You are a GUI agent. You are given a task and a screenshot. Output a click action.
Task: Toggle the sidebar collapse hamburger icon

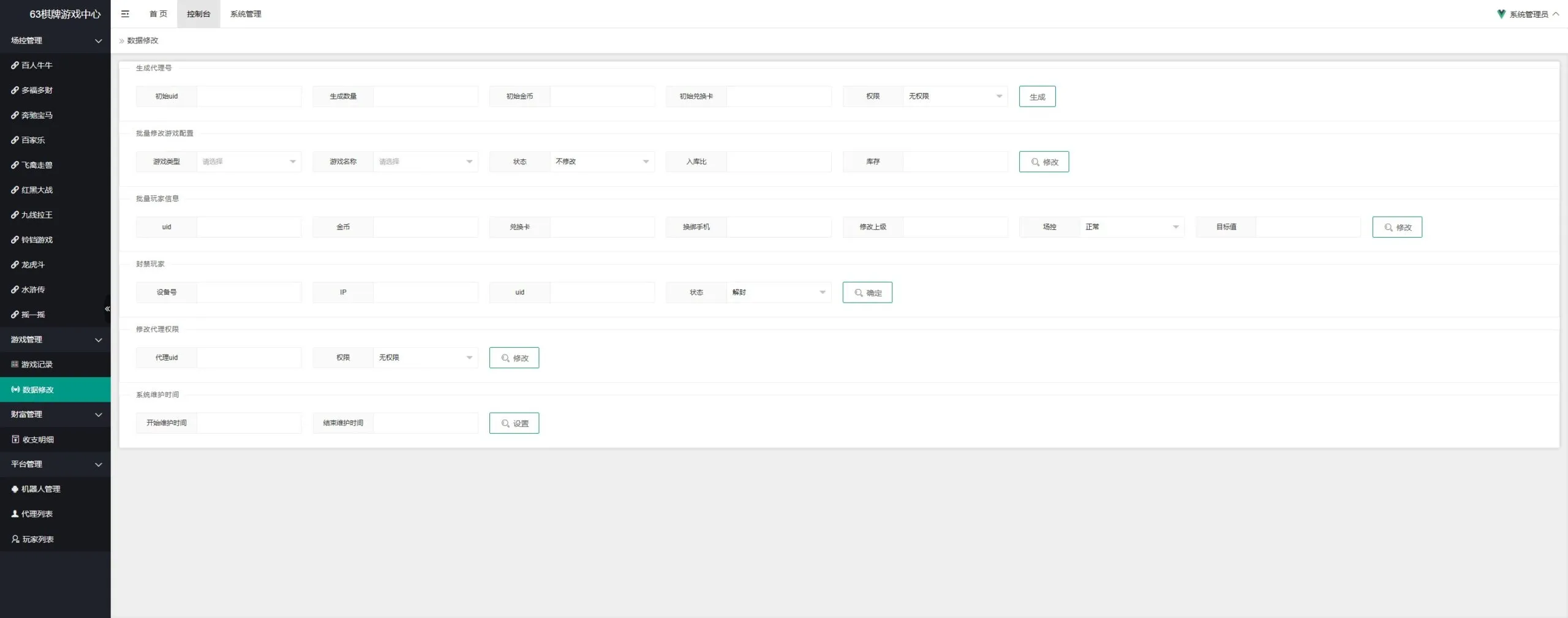click(125, 13)
